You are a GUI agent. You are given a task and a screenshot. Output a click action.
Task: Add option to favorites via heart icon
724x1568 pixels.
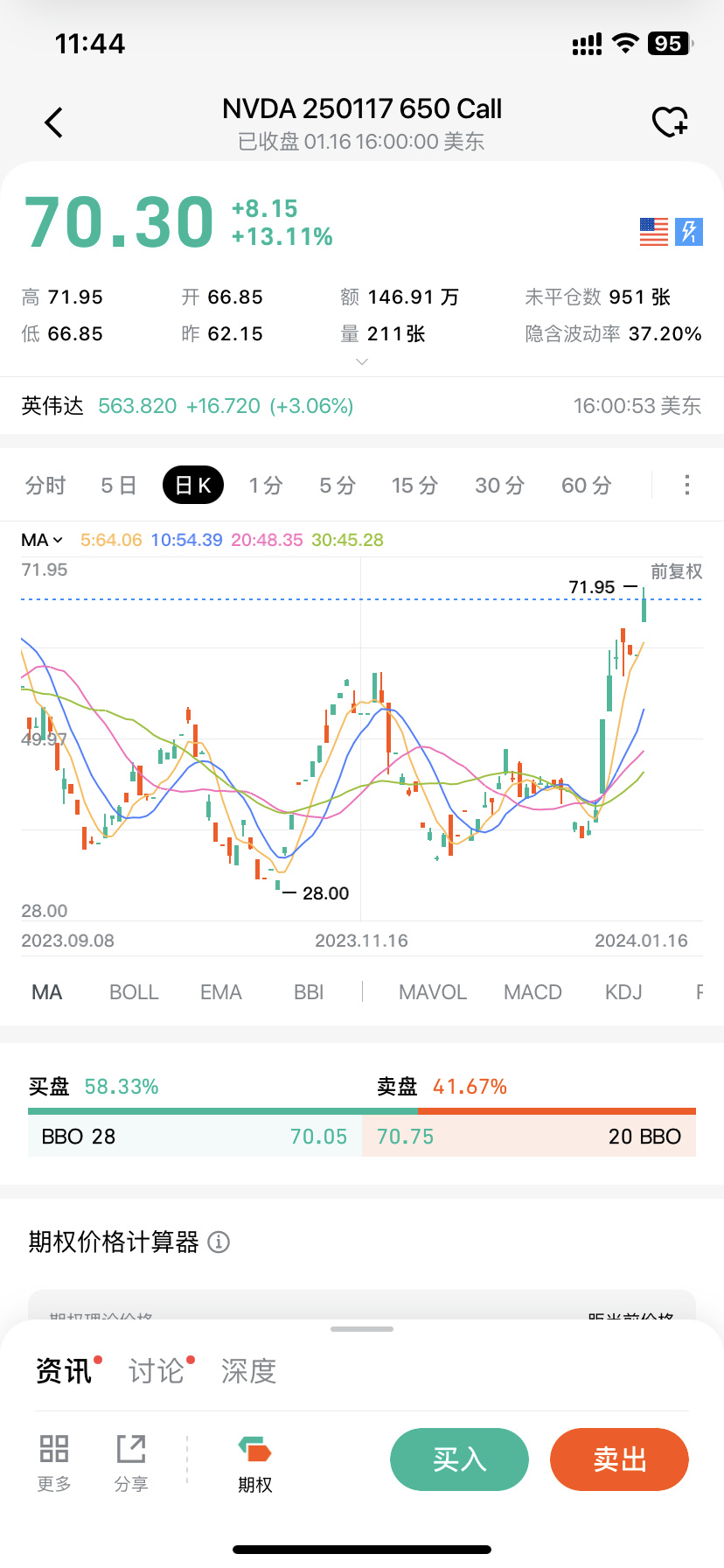[x=670, y=122]
